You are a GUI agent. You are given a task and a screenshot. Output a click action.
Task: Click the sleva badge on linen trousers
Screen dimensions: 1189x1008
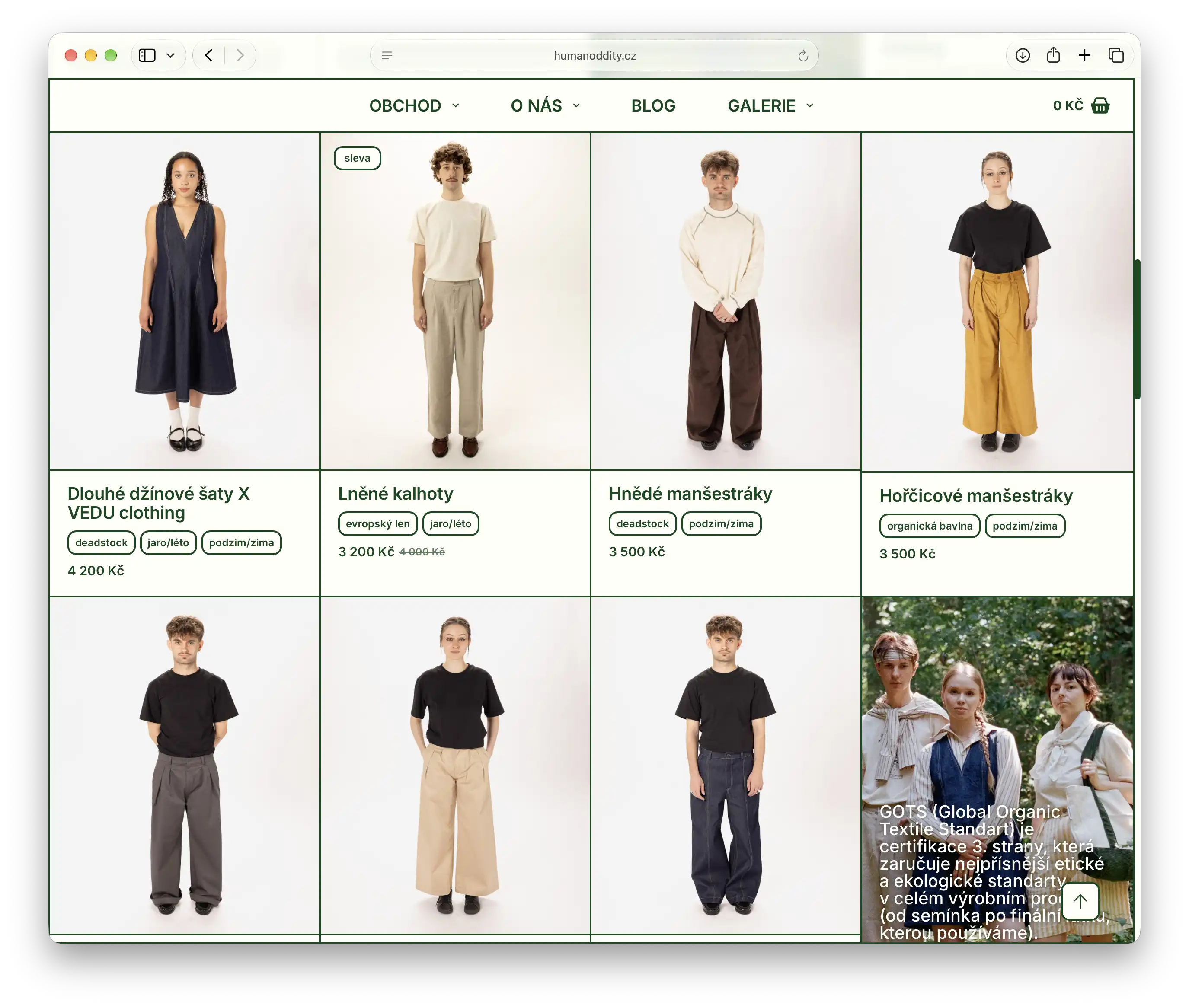(357, 158)
